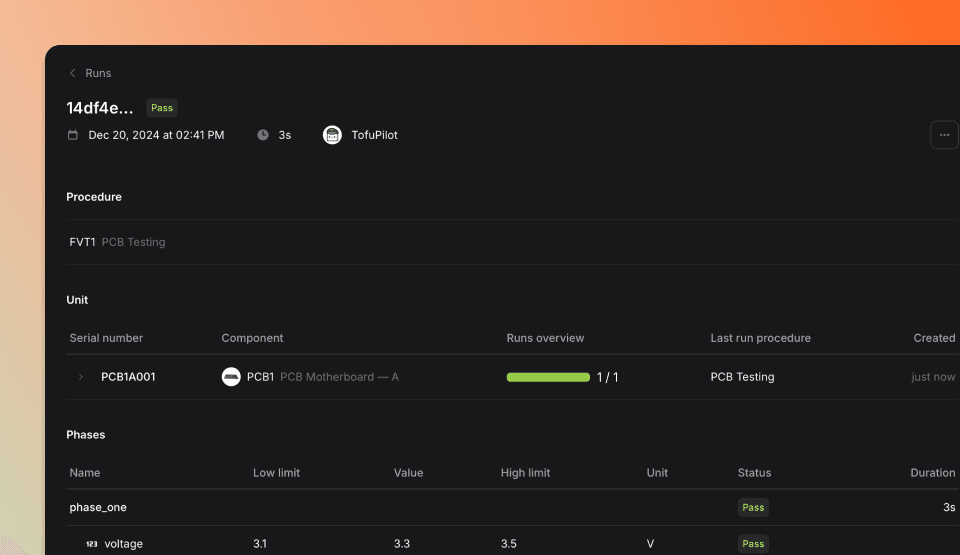The width and height of the screenshot is (960, 555).
Task: Click the voltage measurement name
Action: pyautogui.click(x=124, y=544)
